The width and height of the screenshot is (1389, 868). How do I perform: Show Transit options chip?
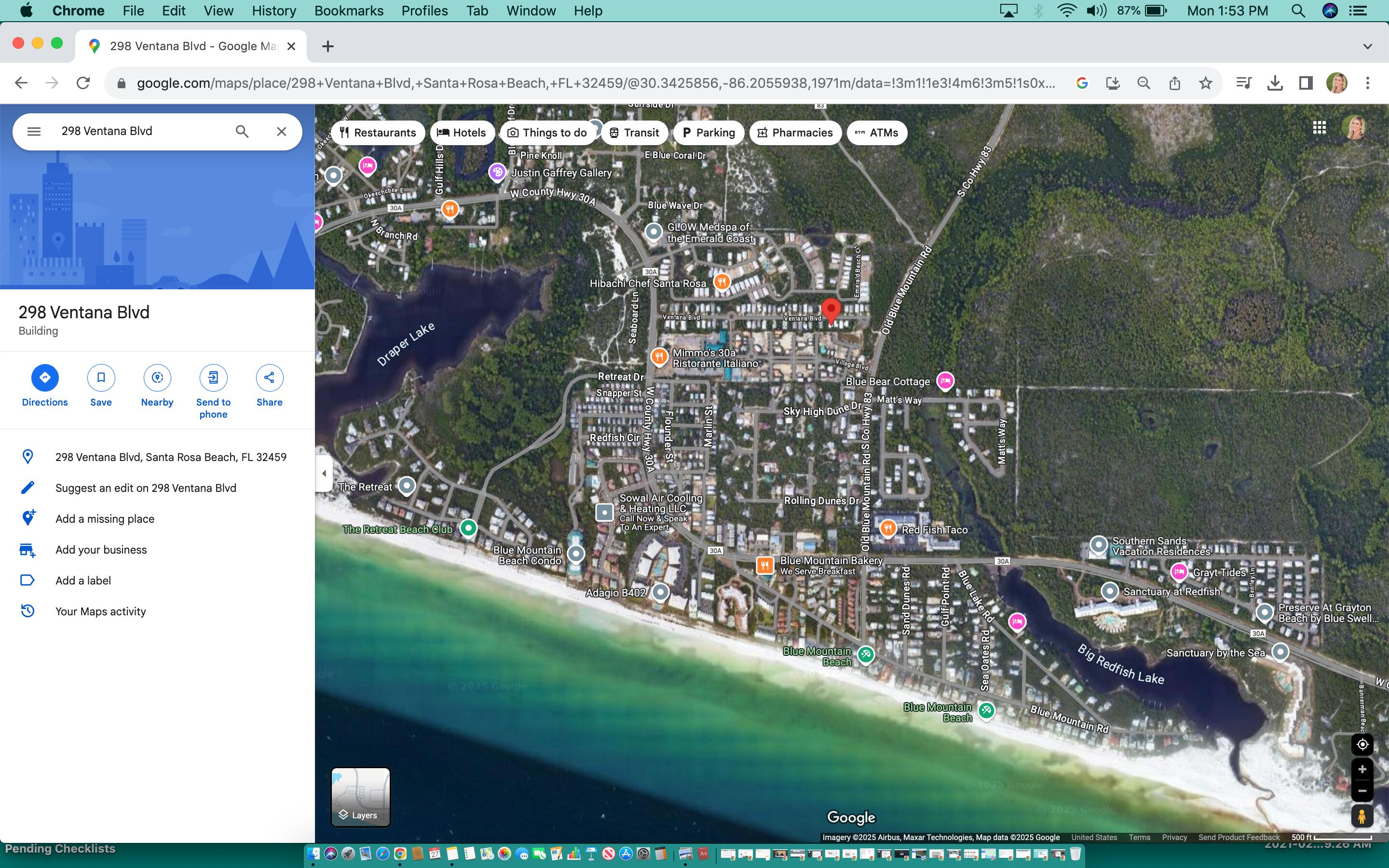[634, 133]
